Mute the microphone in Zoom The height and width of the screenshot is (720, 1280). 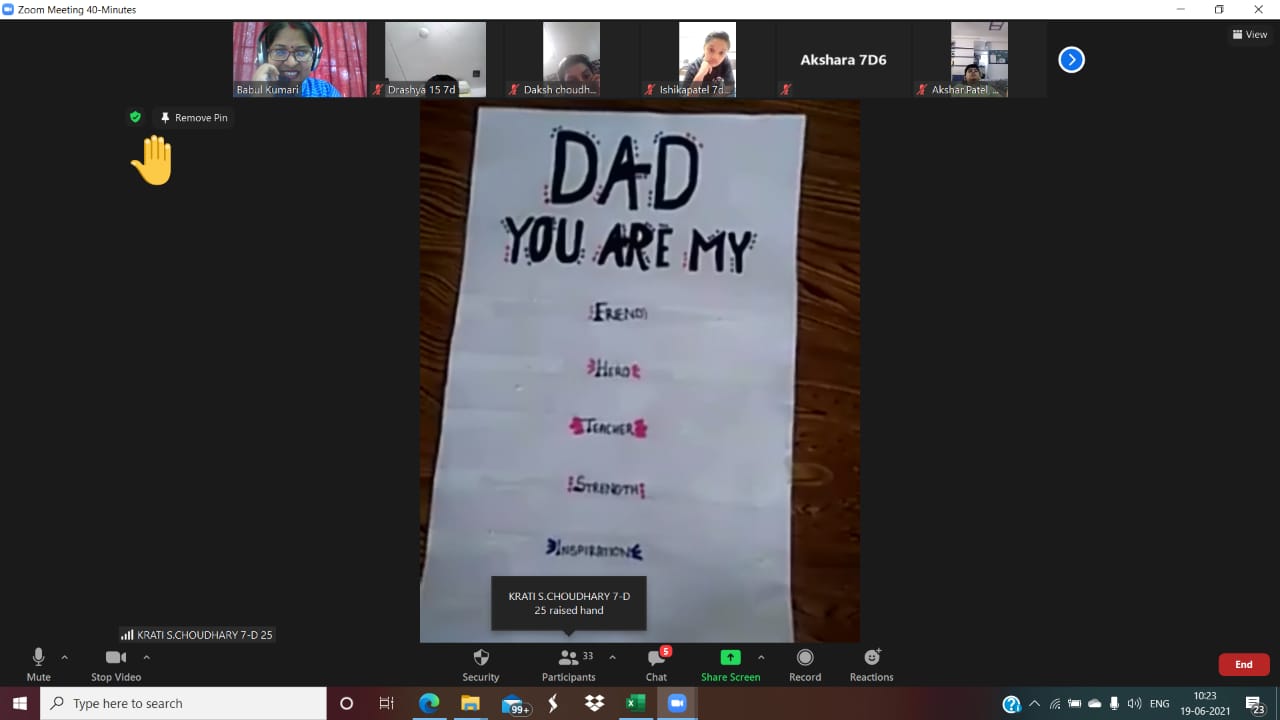(38, 664)
